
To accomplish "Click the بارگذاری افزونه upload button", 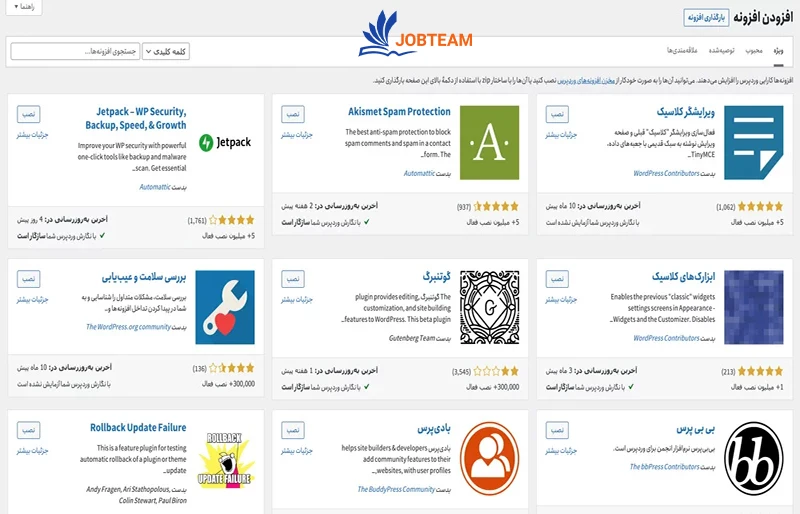I will pyautogui.click(x=709, y=18).
